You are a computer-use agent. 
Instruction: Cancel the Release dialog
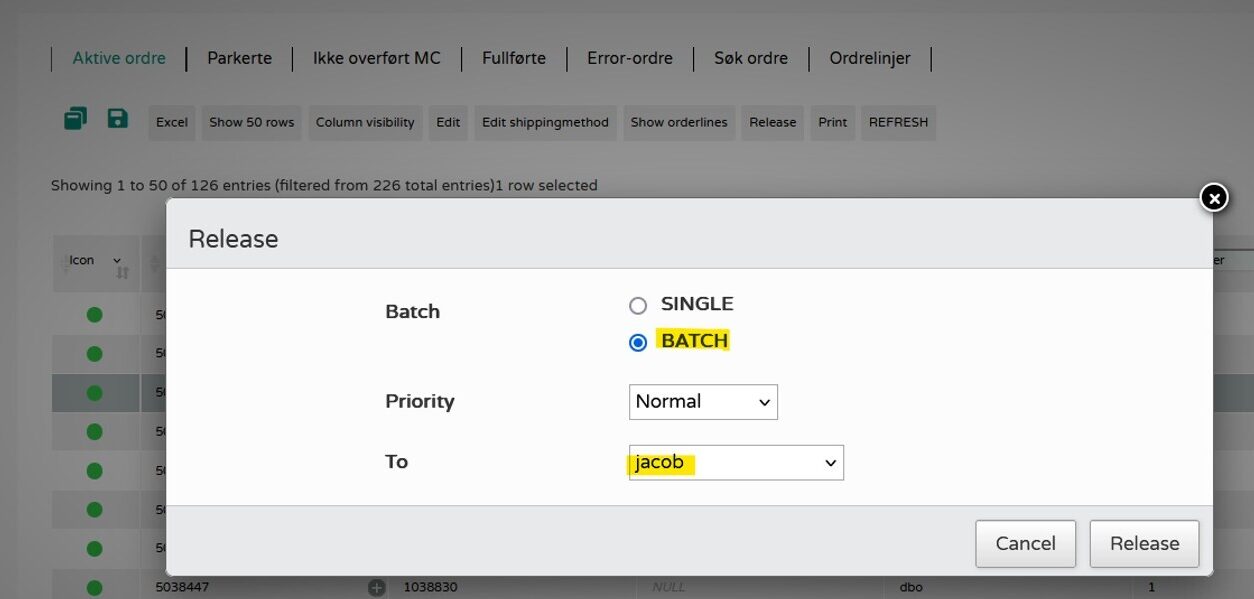click(x=1025, y=544)
